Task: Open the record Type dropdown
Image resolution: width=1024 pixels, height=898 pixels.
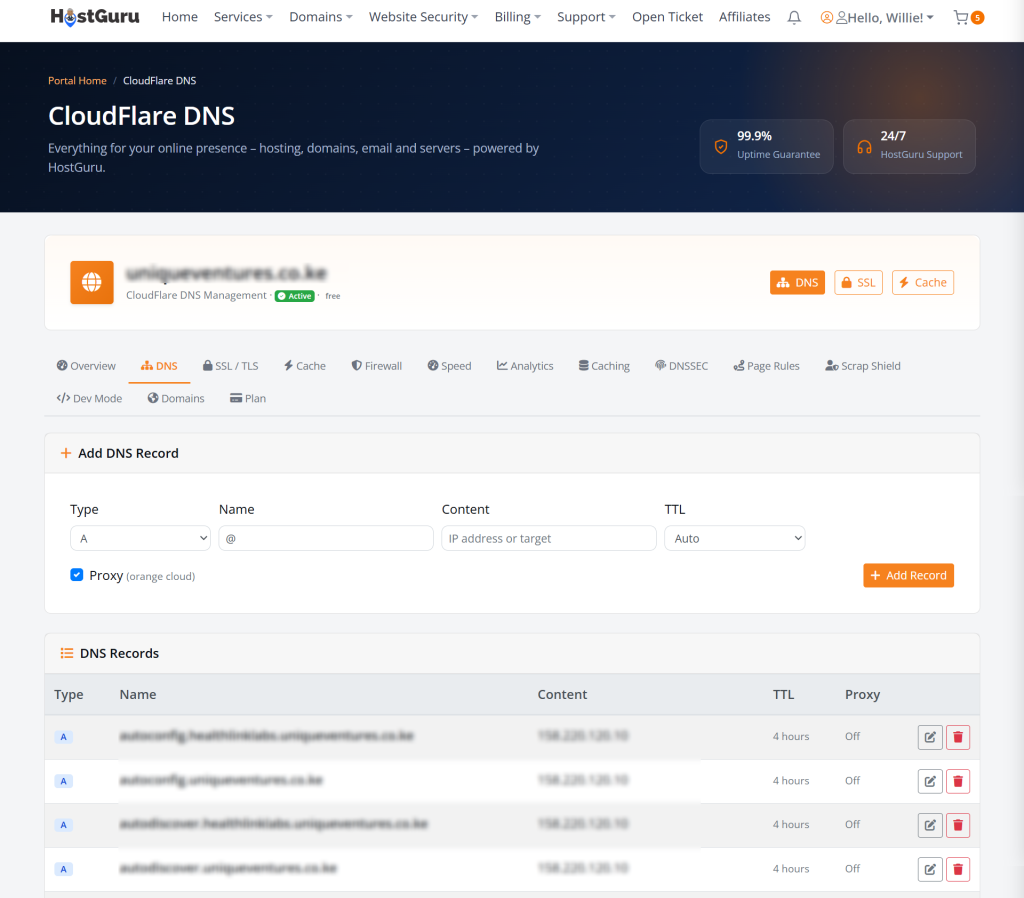Action: tap(140, 538)
